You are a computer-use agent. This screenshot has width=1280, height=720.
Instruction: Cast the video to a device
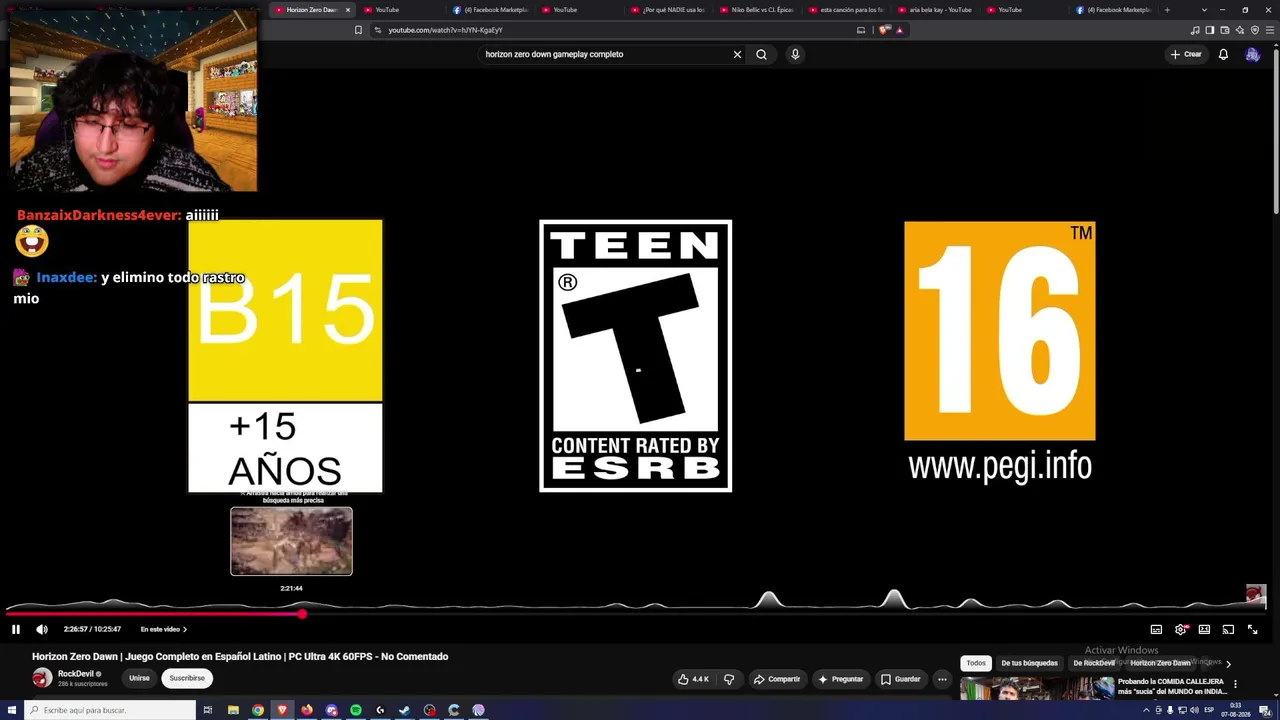coord(1228,629)
